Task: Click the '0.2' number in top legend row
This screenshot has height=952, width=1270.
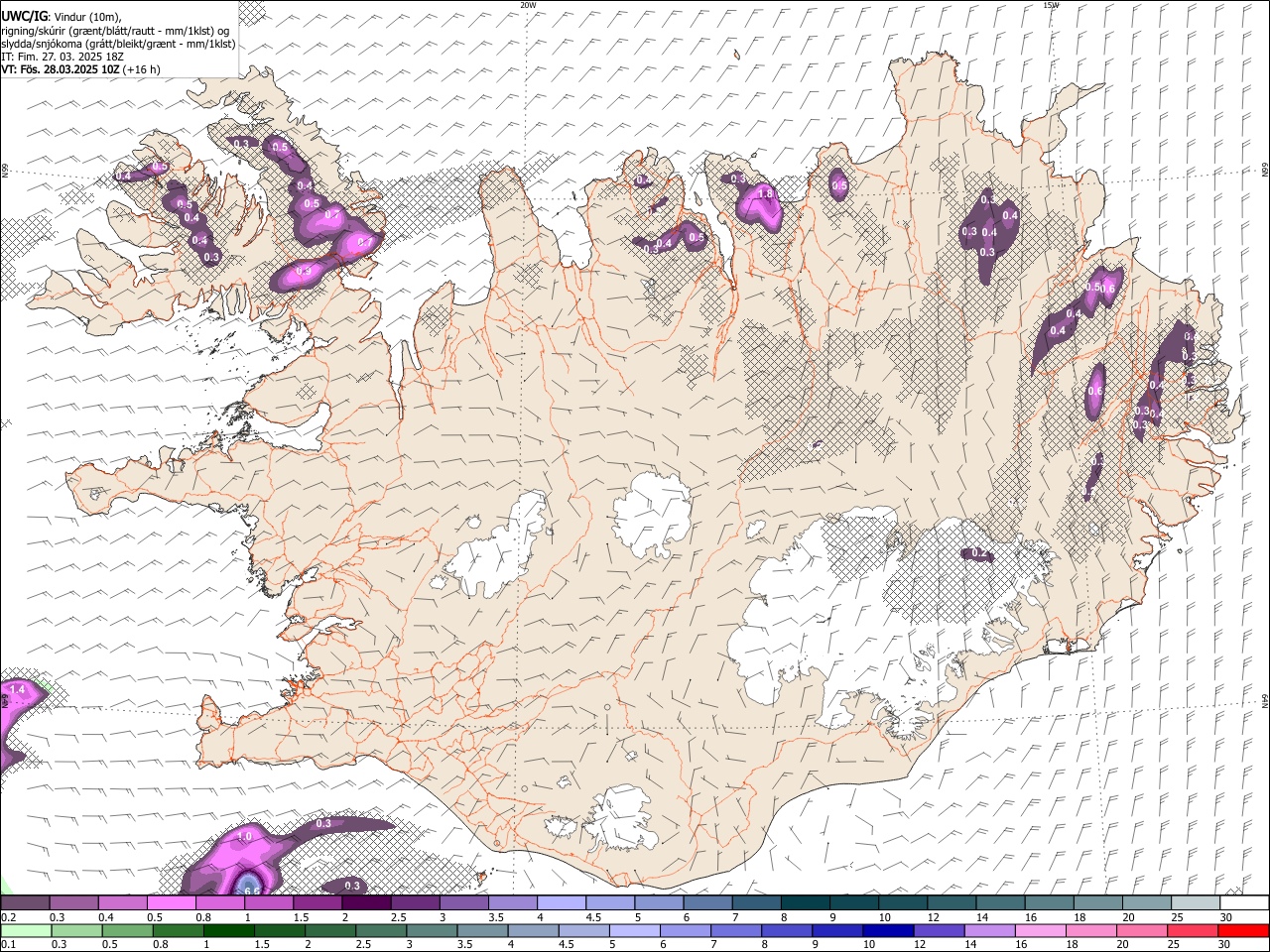Action: (x=7, y=917)
